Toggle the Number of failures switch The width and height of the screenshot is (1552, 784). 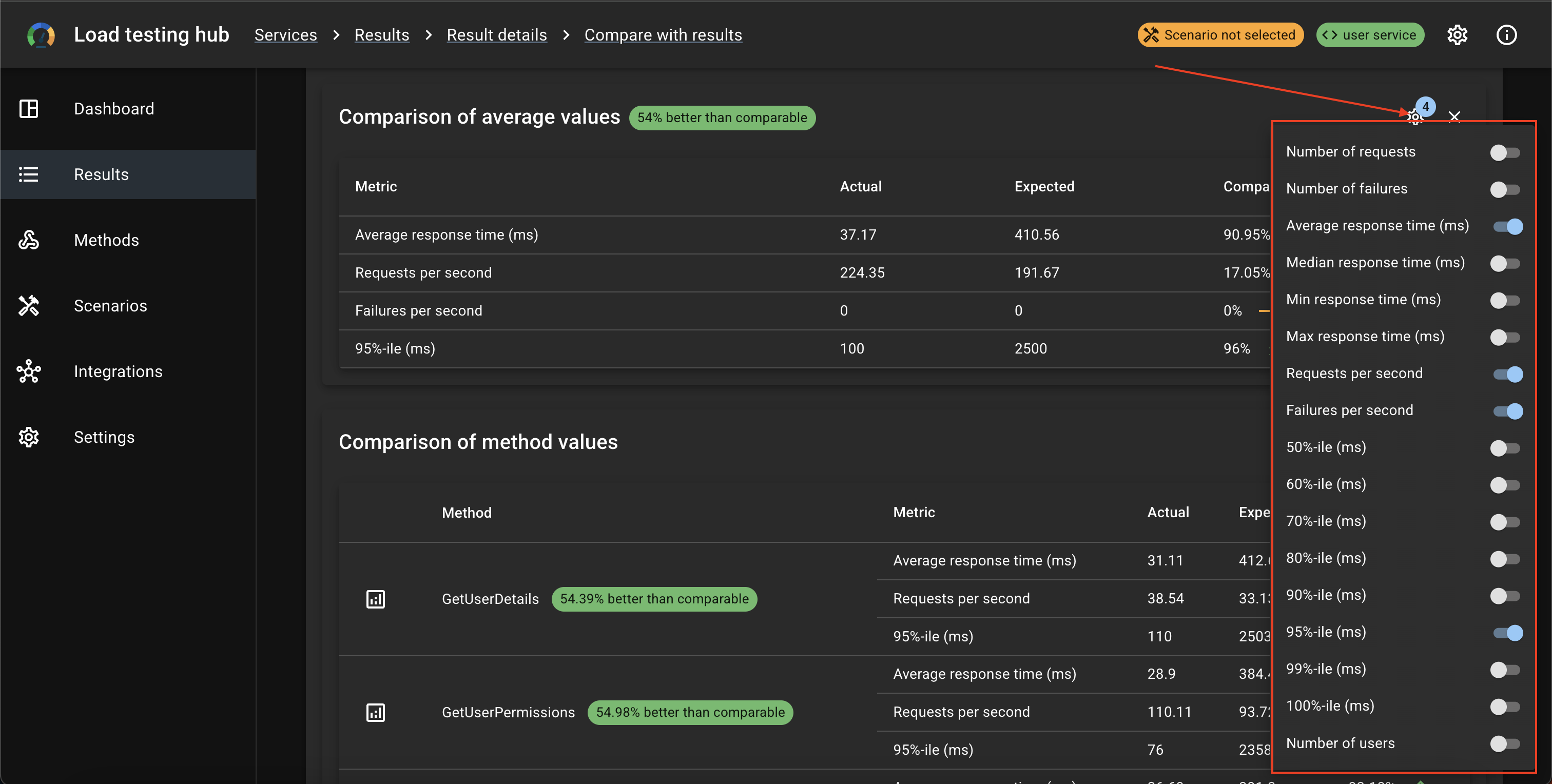coord(1505,190)
